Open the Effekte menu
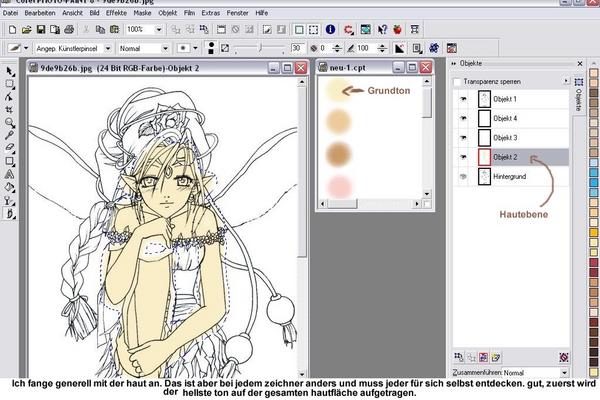 116,13
